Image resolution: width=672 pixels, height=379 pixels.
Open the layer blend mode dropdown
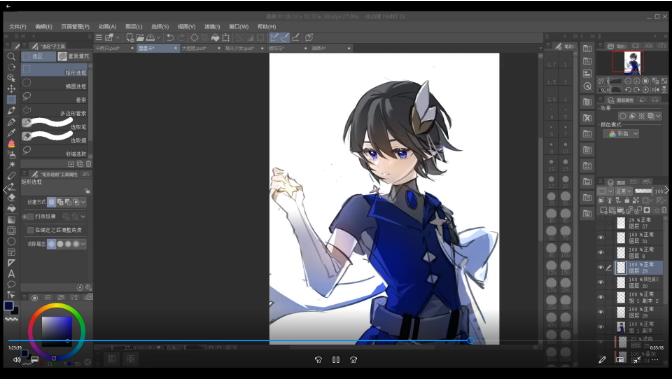point(624,191)
